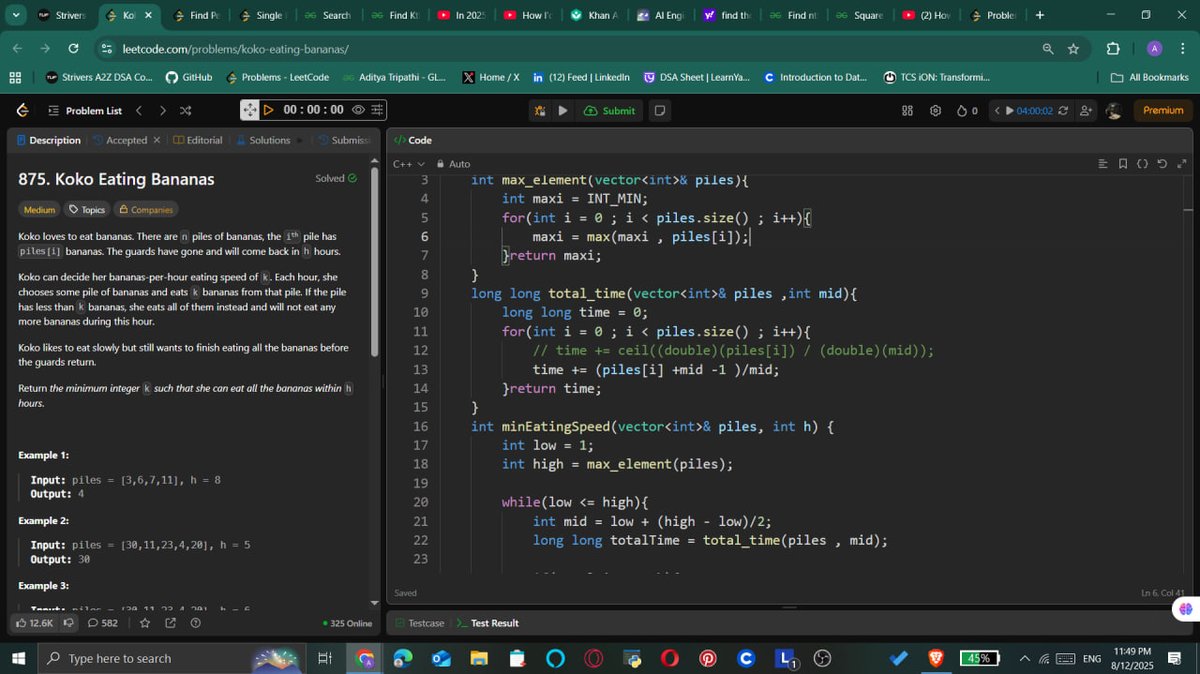Click the curly braces icon
This screenshot has width=1200, height=674.
(x=1143, y=164)
